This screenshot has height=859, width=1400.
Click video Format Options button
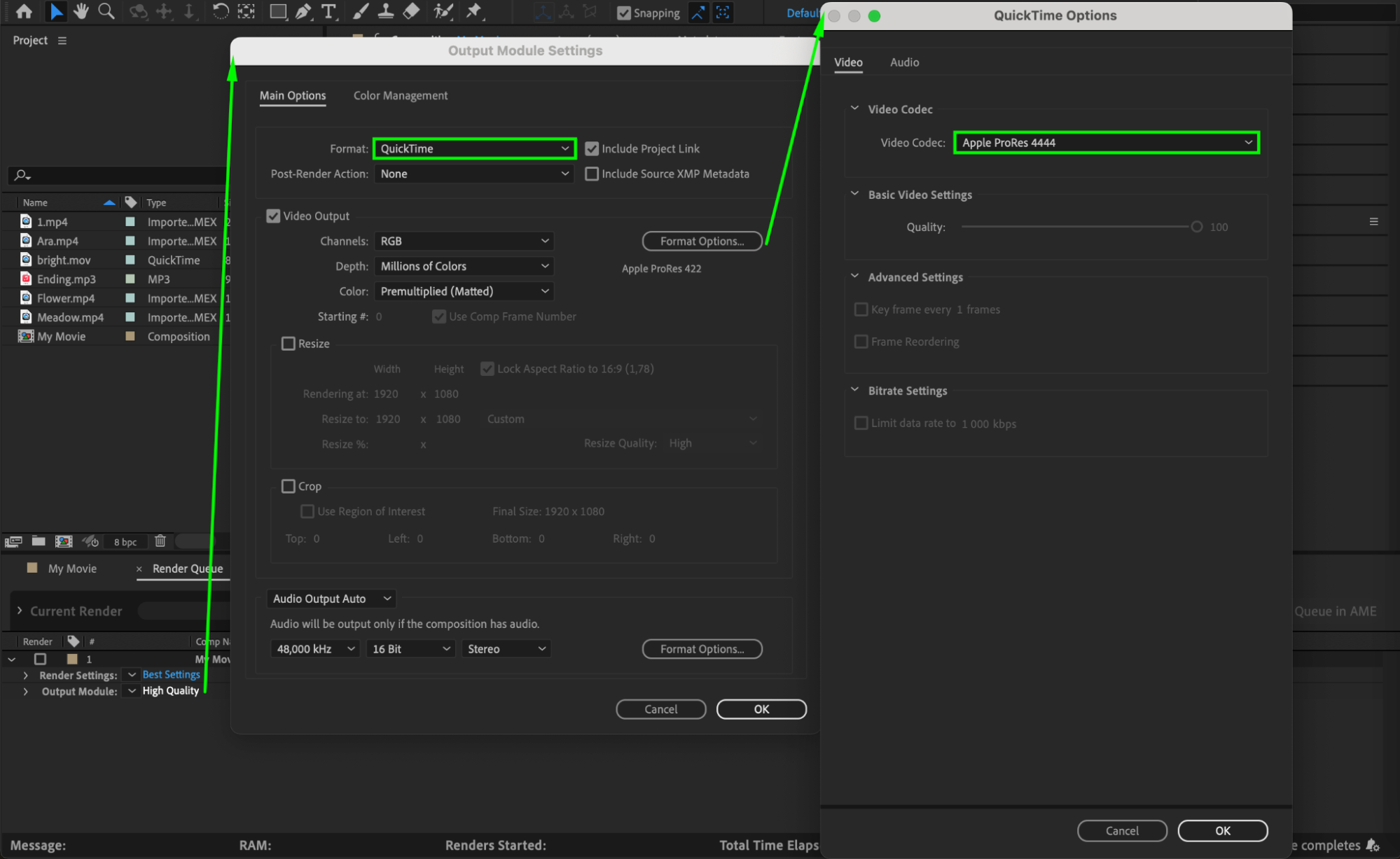[x=702, y=241]
